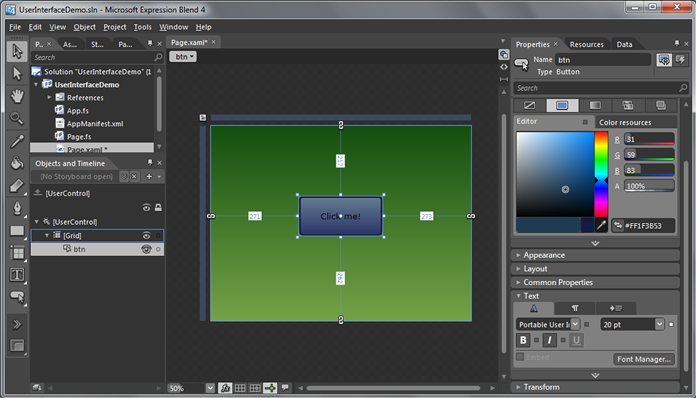Choose the Solid color brush option
The width and height of the screenshot is (696, 398).
(x=562, y=105)
